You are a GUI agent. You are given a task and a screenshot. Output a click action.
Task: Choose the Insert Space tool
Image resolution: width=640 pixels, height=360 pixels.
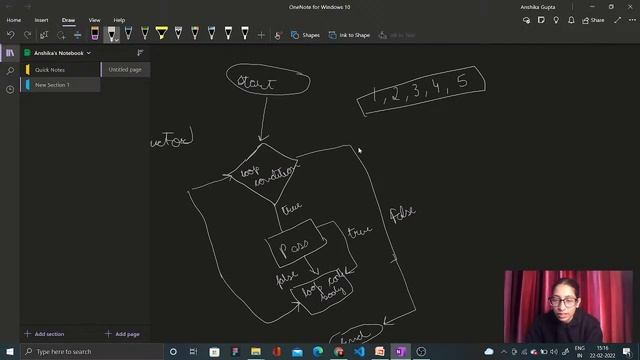[x=77, y=35]
